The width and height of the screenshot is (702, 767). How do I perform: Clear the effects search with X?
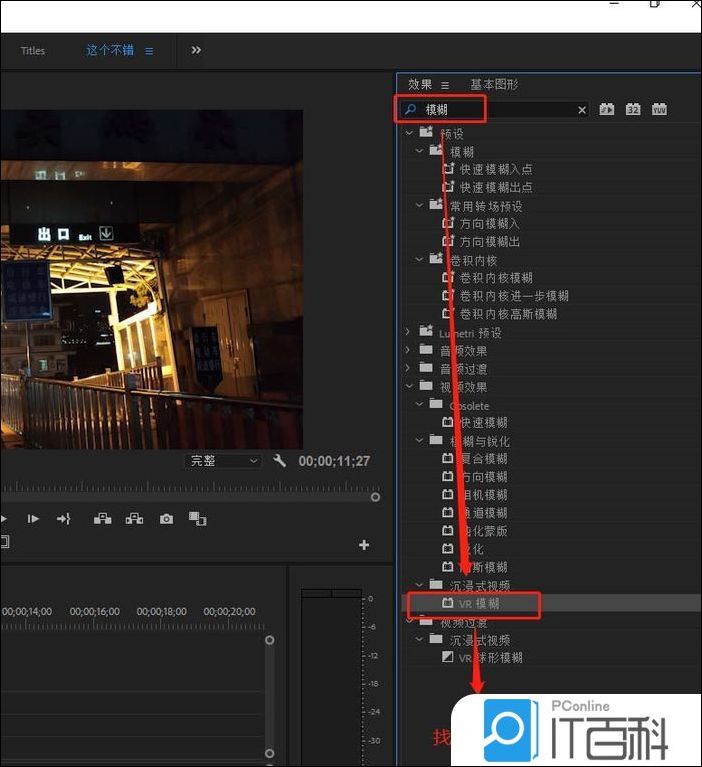(x=582, y=110)
